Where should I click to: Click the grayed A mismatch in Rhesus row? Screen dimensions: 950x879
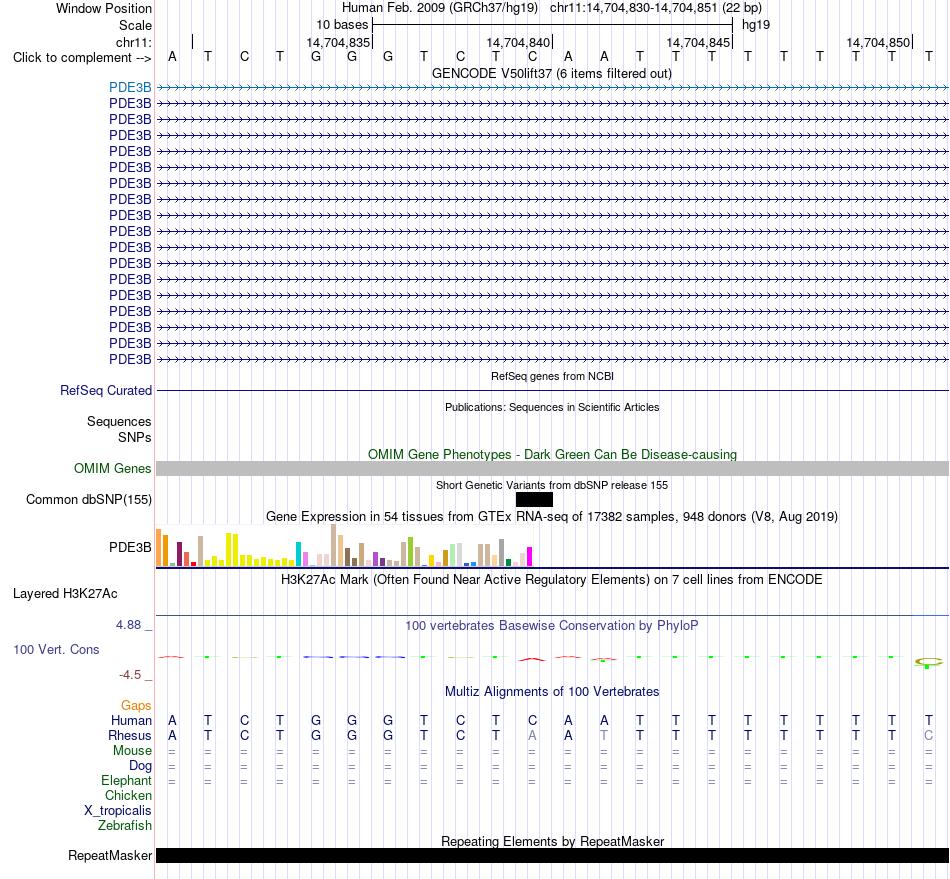[532, 735]
